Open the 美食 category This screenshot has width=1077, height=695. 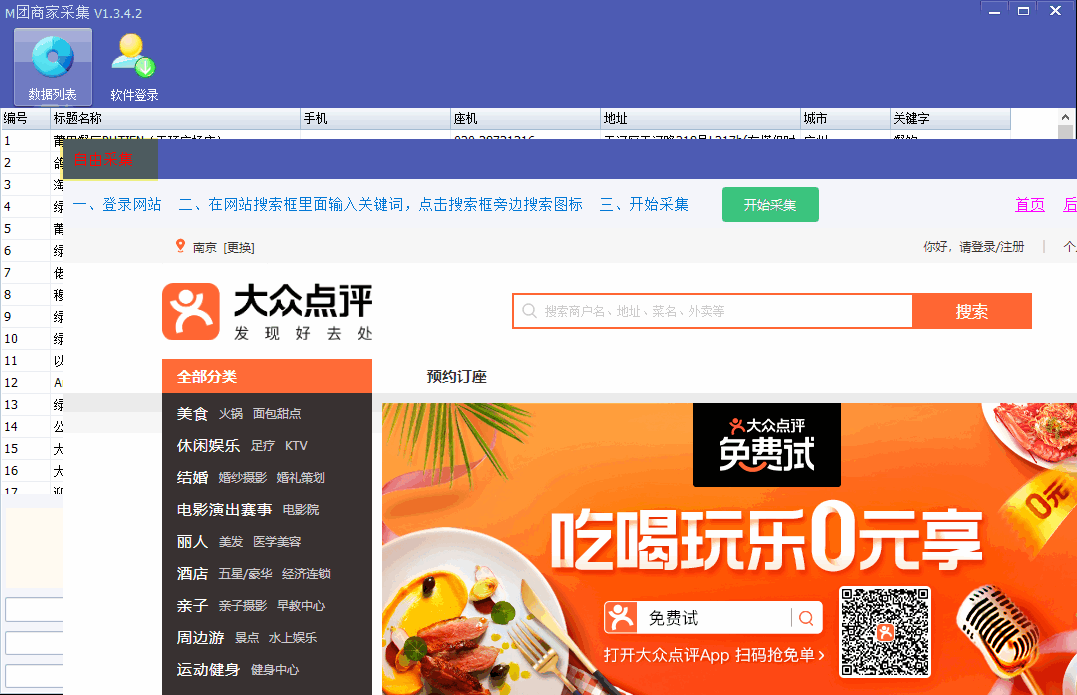tap(192, 413)
